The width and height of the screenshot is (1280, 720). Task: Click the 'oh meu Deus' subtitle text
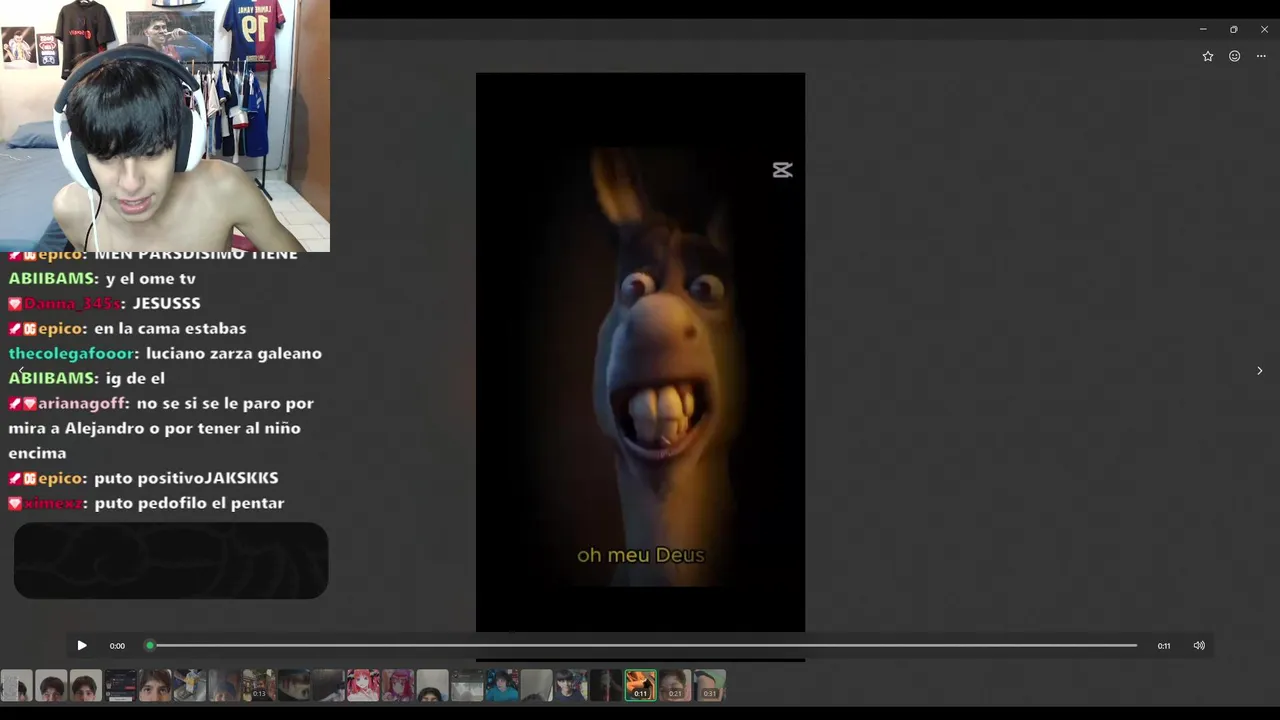[641, 555]
